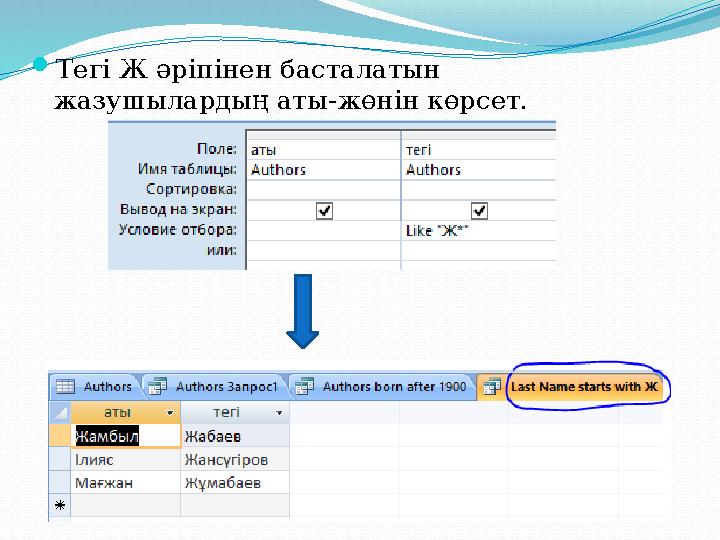The image size is (720, 540).
Task: Click the table icon on the Authors tab
Action: 65,387
